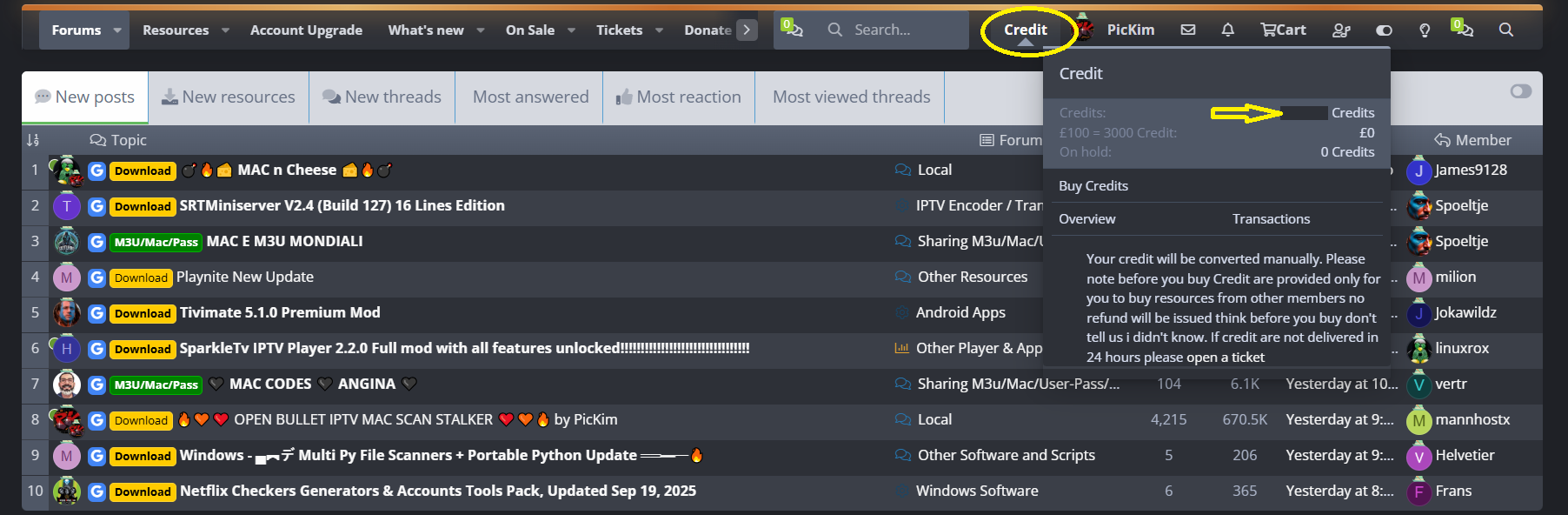The width and height of the screenshot is (1568, 515).
Task: Click the Search input field
Action: pyautogui.click(x=904, y=30)
